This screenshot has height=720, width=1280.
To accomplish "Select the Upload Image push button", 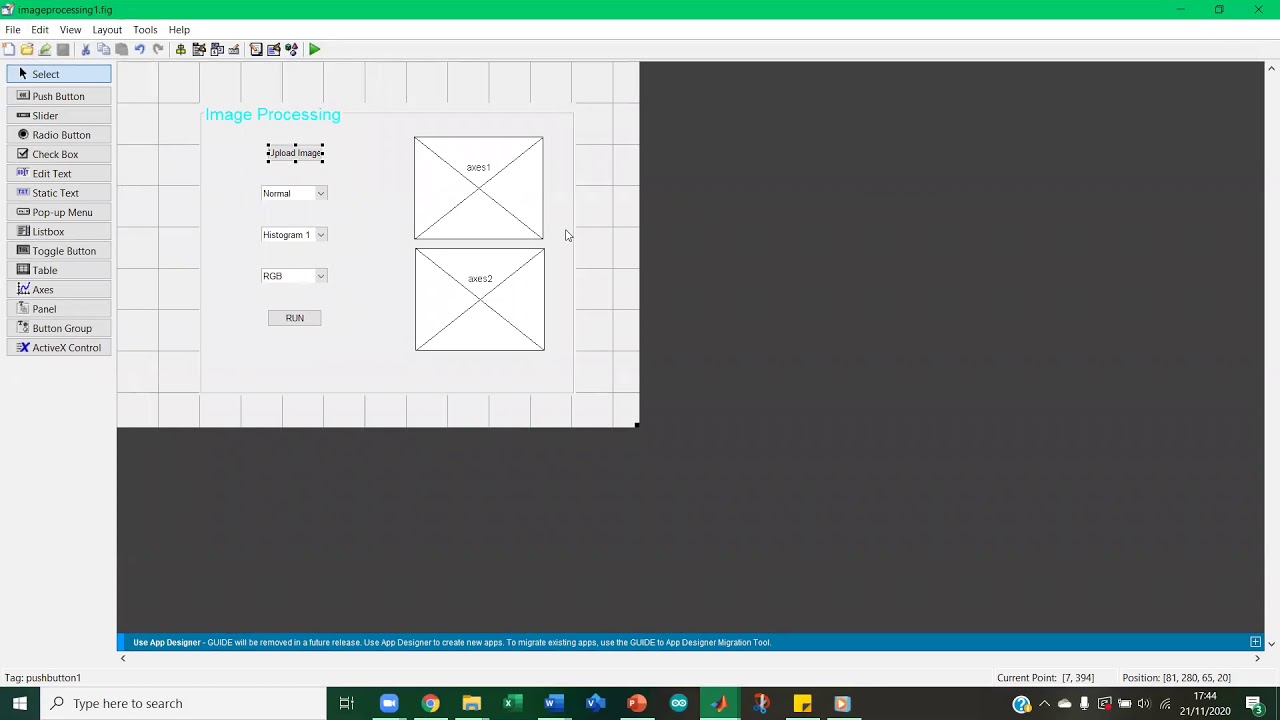I will 295,153.
